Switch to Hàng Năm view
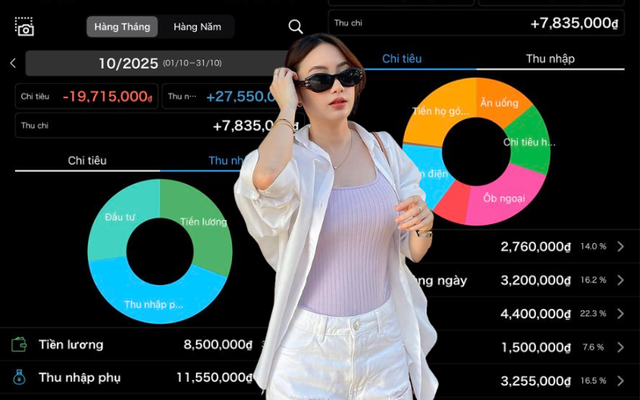 197,27
